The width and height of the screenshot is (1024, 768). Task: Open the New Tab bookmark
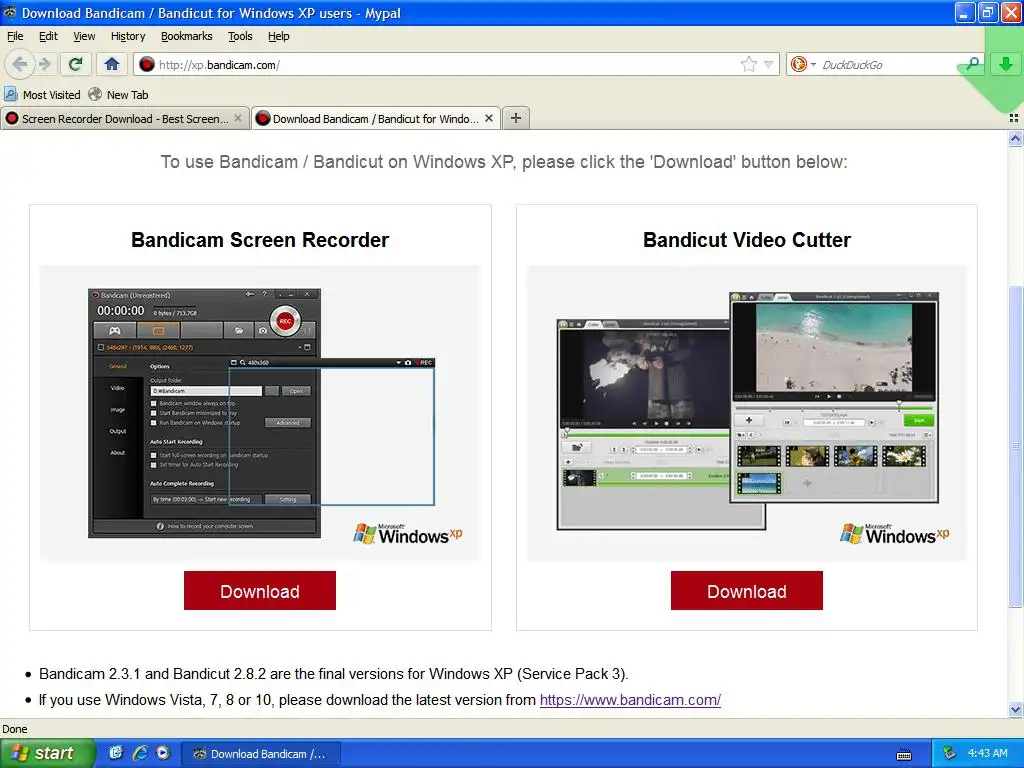click(x=119, y=95)
